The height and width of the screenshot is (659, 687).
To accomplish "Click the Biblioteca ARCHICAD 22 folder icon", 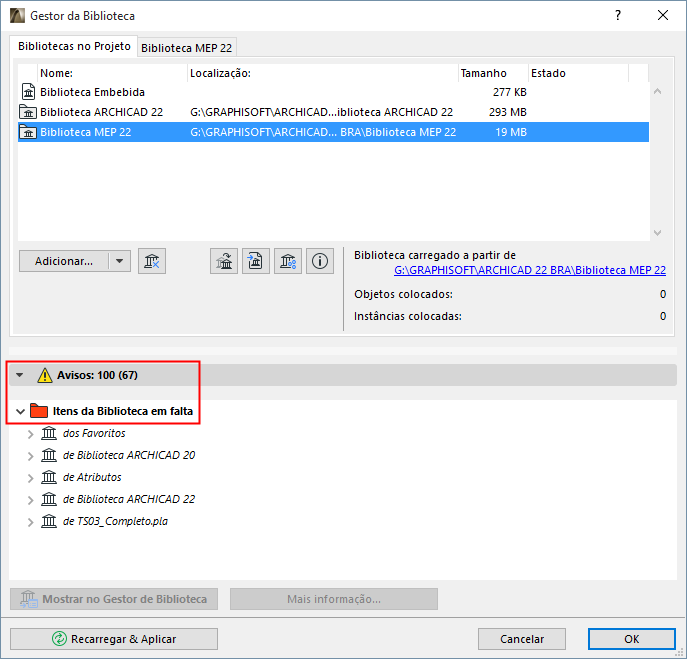I will (28, 112).
